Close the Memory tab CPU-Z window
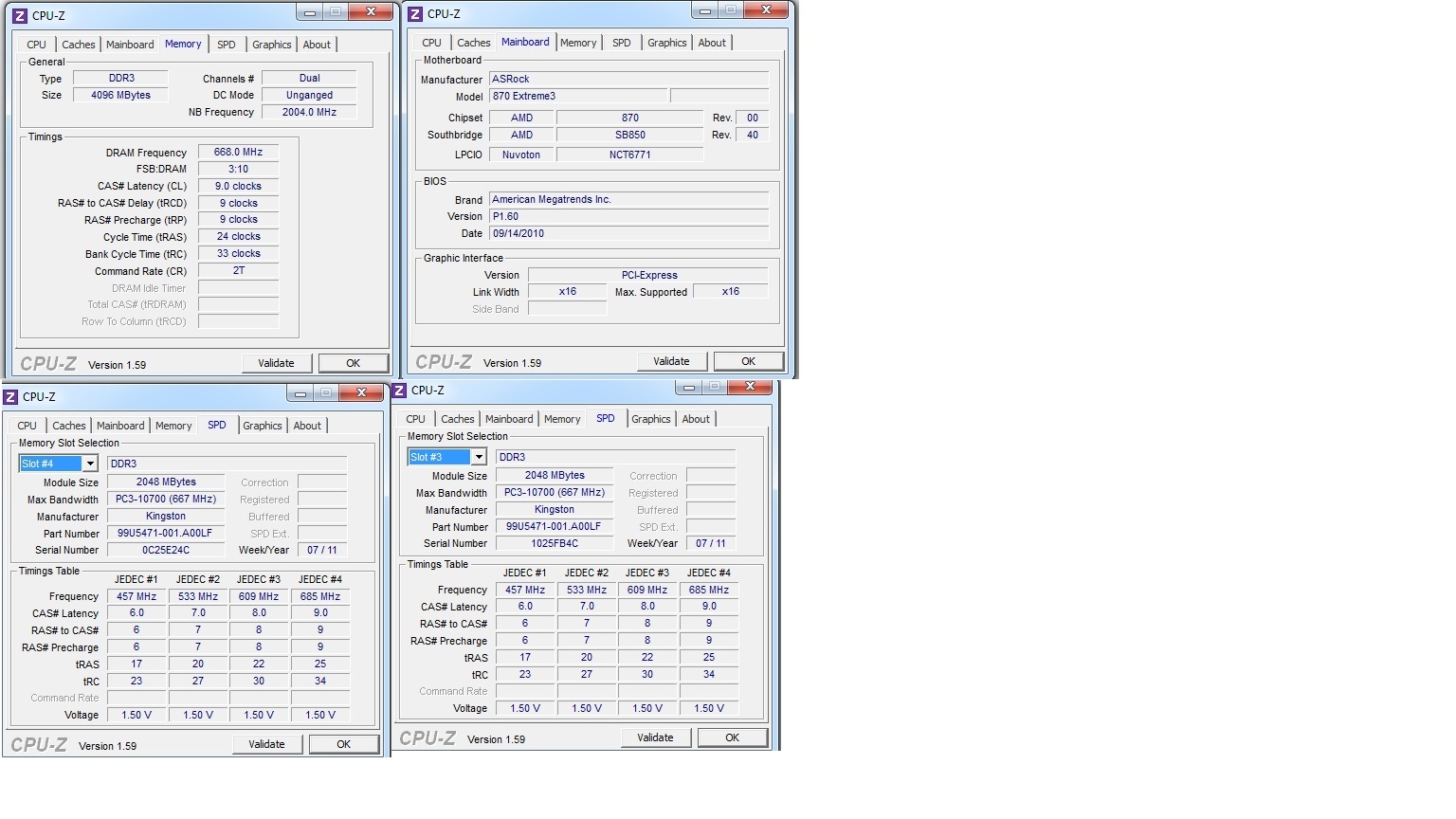This screenshot has height=819, width=1456. [372, 12]
